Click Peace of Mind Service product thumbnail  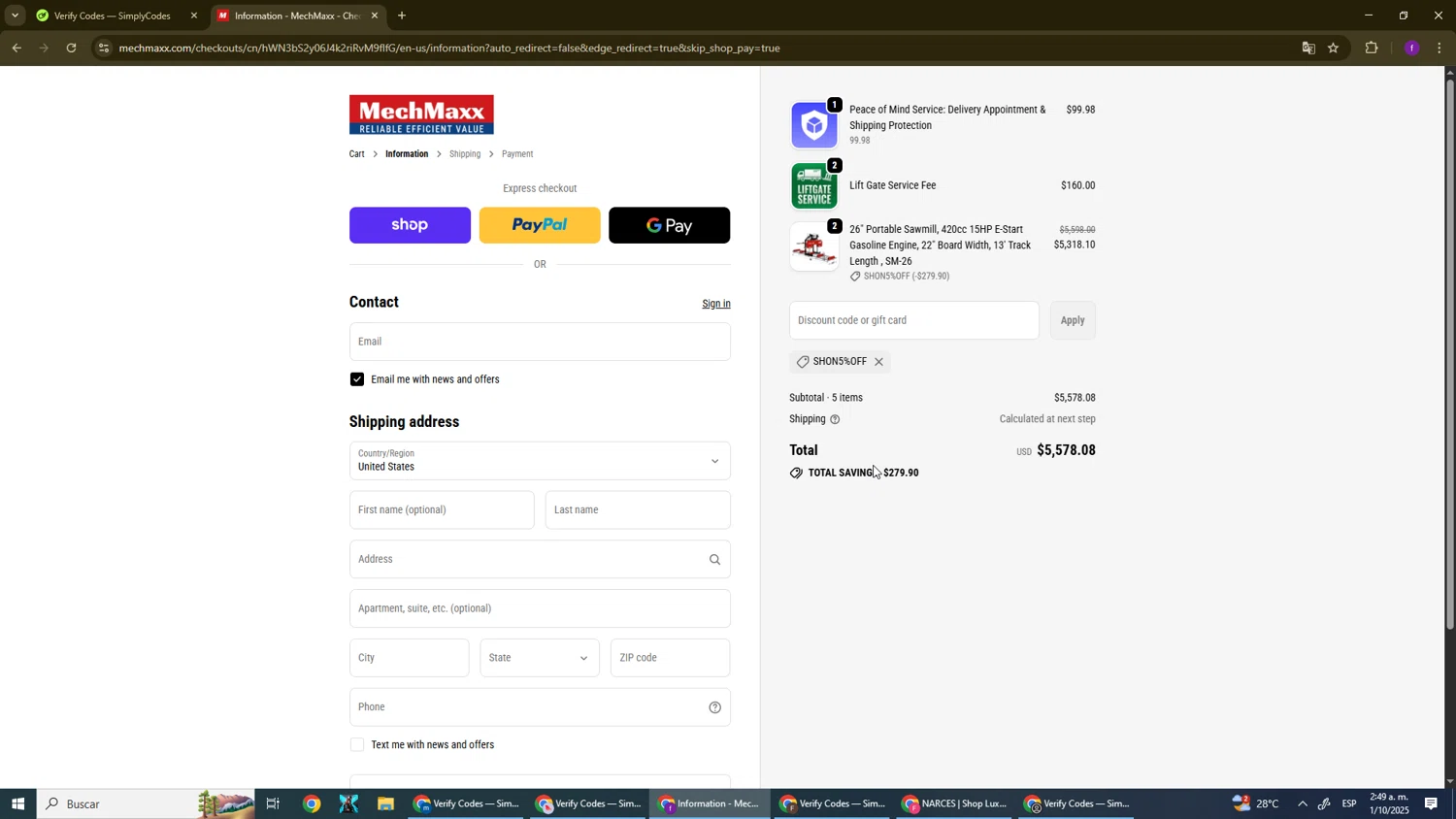pyautogui.click(x=814, y=125)
